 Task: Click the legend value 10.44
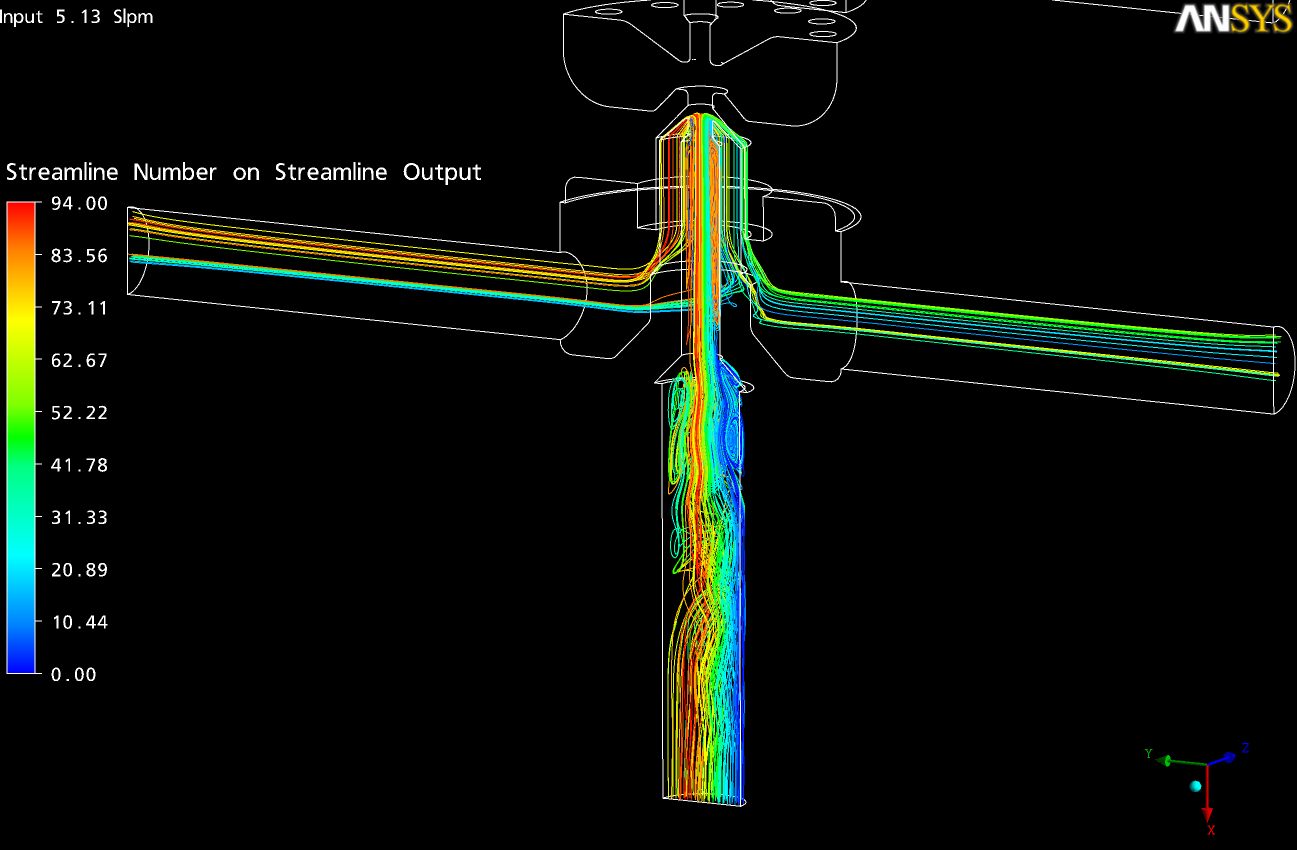click(79, 622)
